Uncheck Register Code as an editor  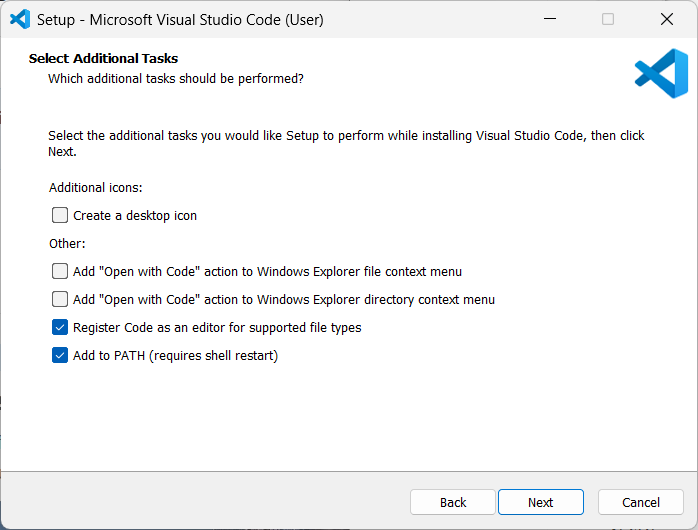[60, 327]
